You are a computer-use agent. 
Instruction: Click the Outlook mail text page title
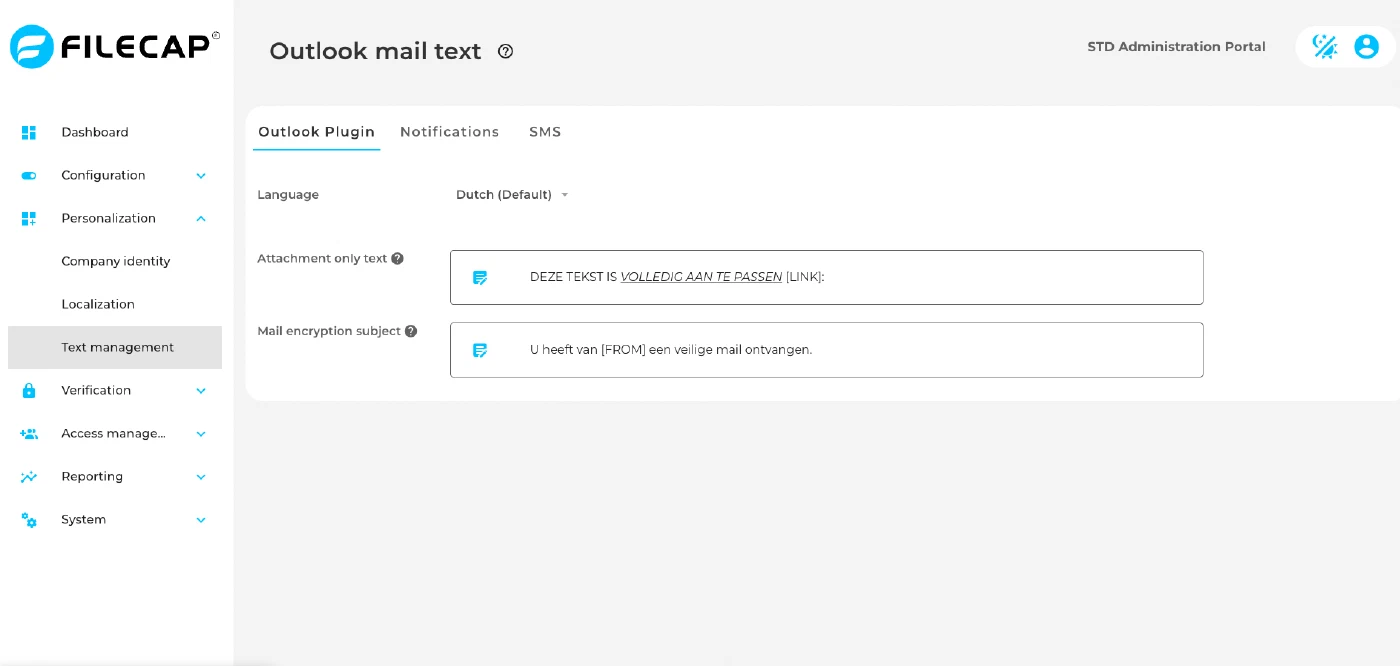coord(375,51)
